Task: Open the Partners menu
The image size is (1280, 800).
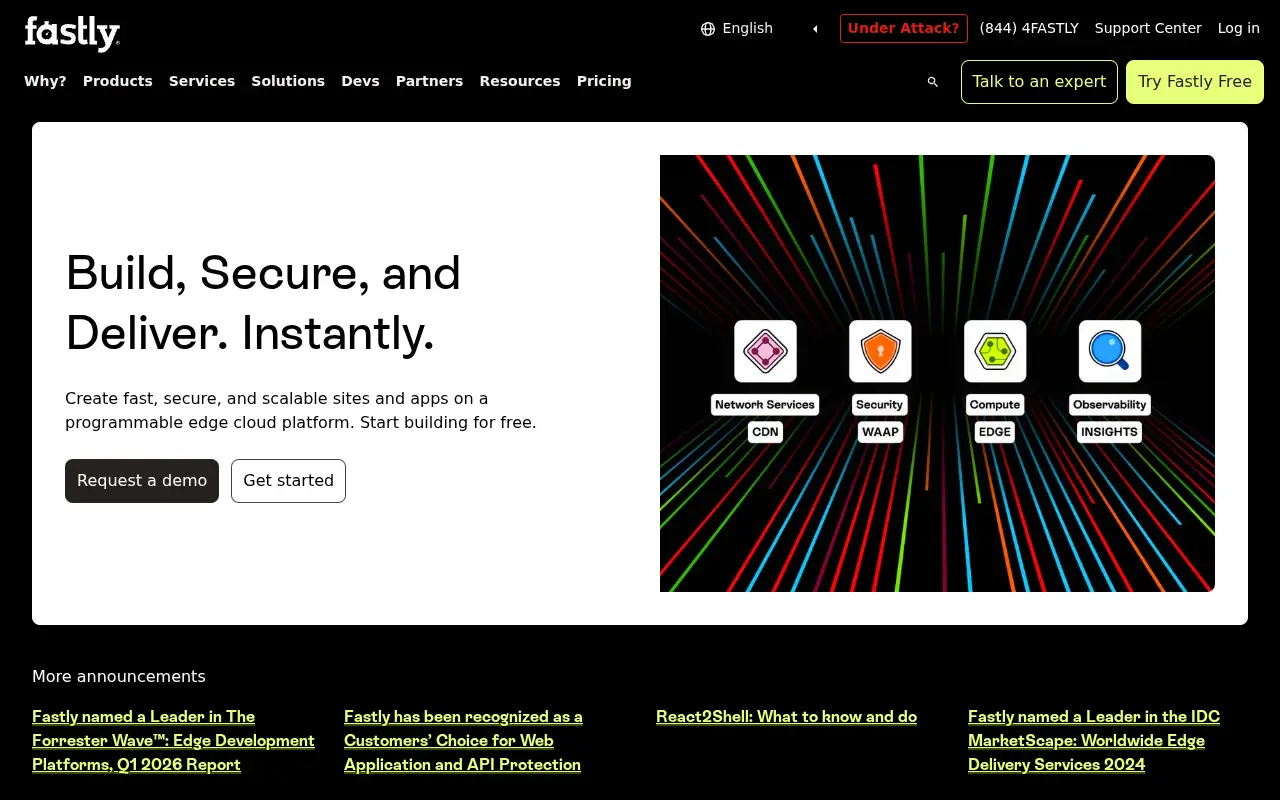Action: pos(429,81)
